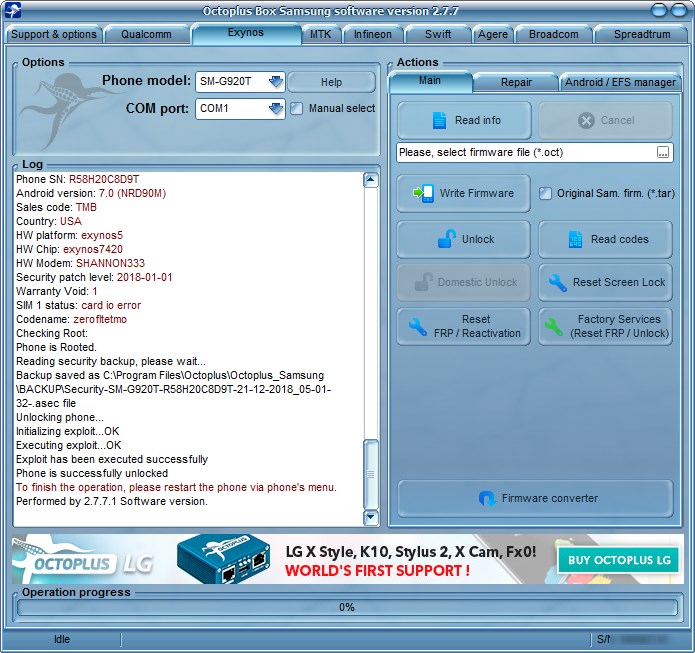
Task: Click the Write Firmware phone icon
Action: [x=423, y=193]
